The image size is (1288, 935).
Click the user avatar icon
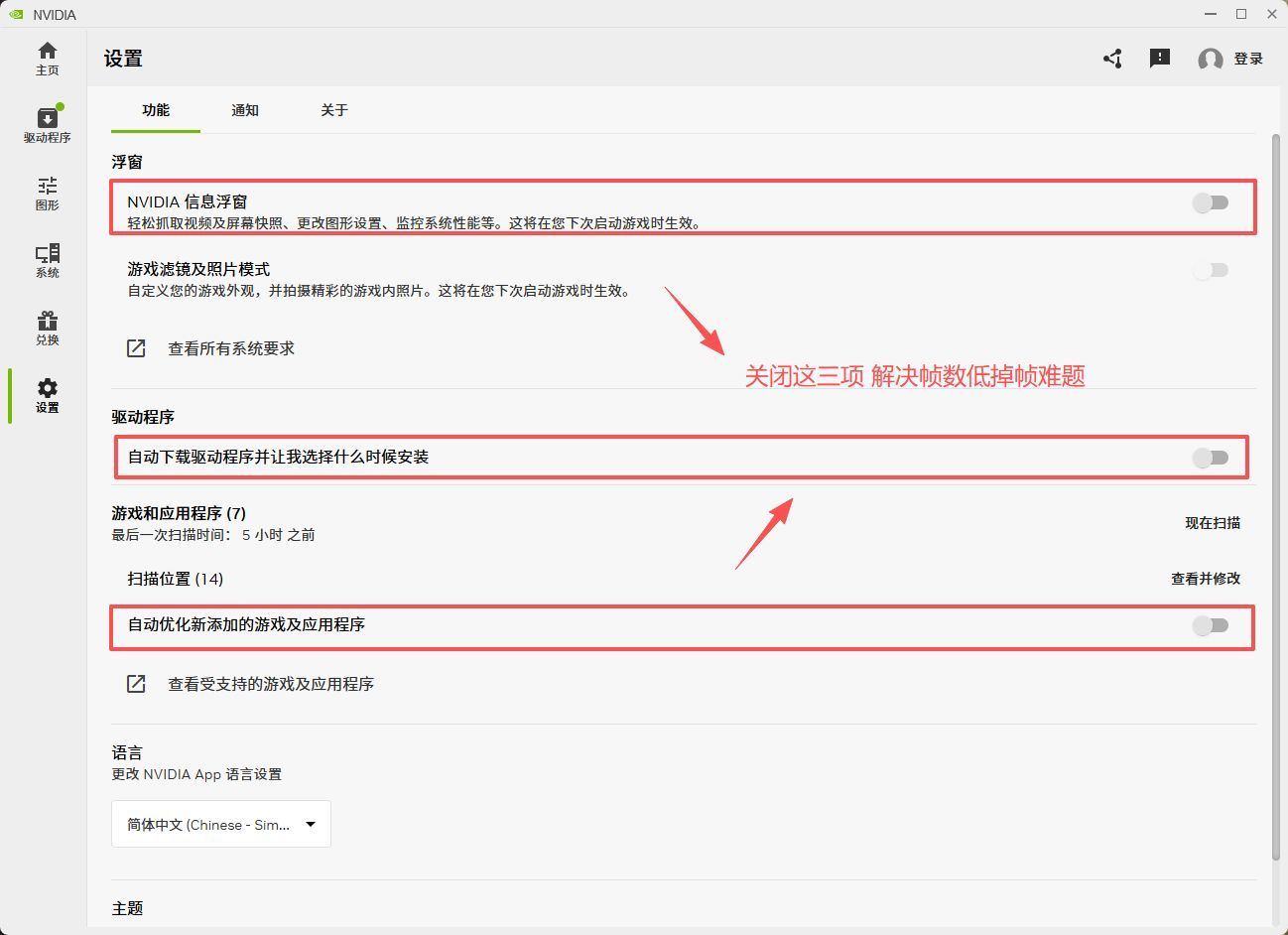[x=1211, y=60]
